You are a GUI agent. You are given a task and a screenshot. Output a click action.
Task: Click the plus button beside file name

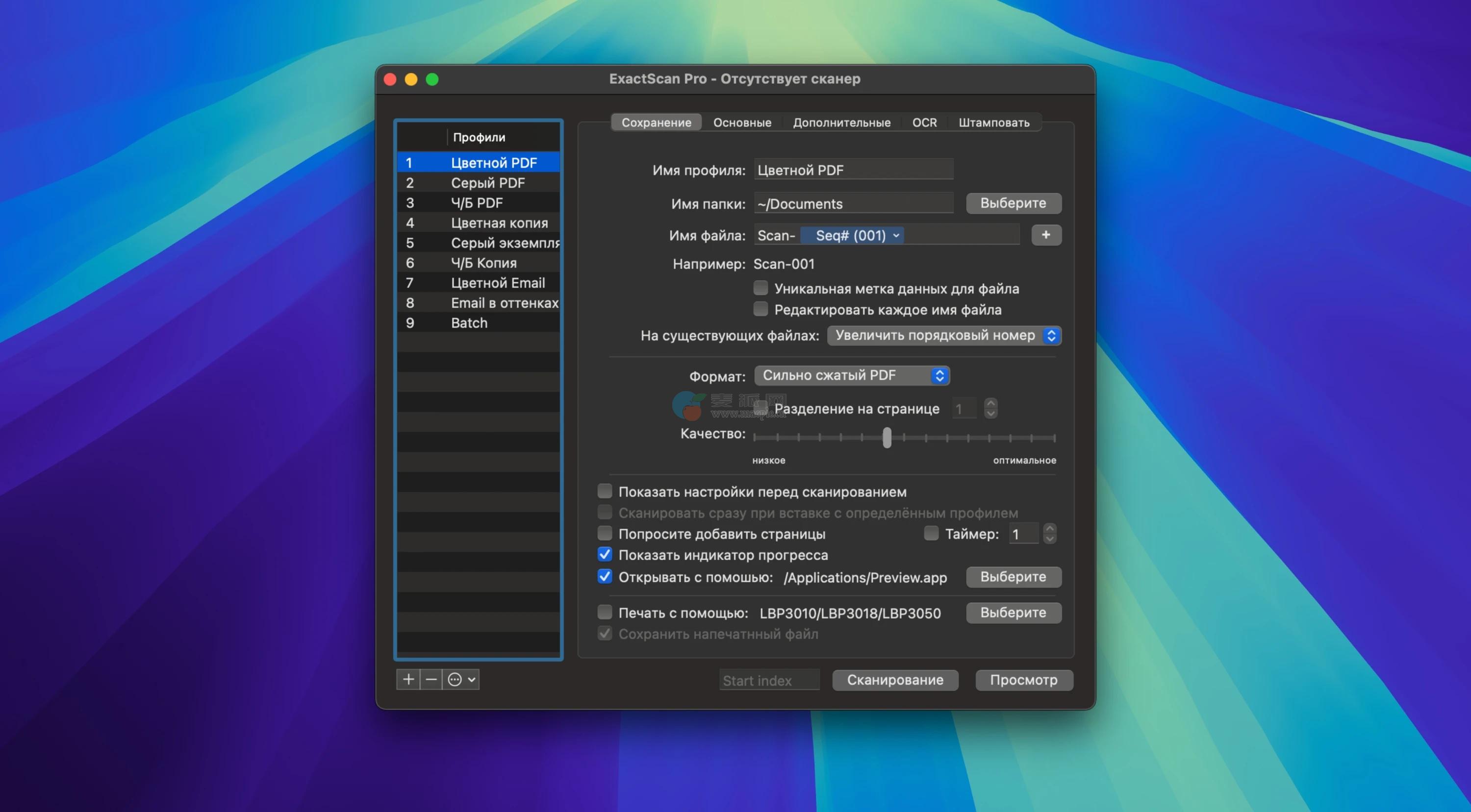(x=1045, y=235)
